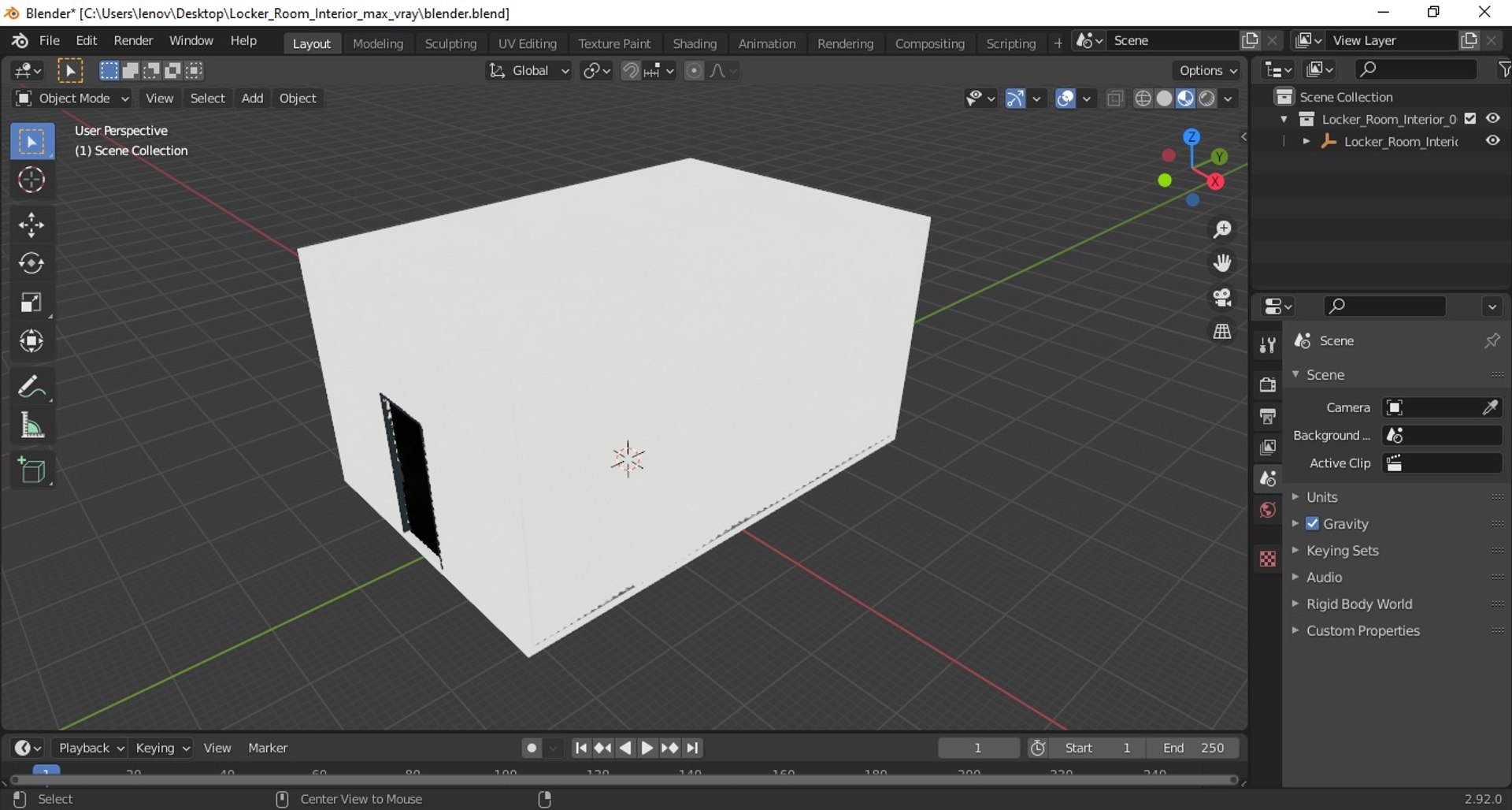Screen dimensions: 1512x810
Task: Open the viewport Add menu
Action: (x=252, y=98)
